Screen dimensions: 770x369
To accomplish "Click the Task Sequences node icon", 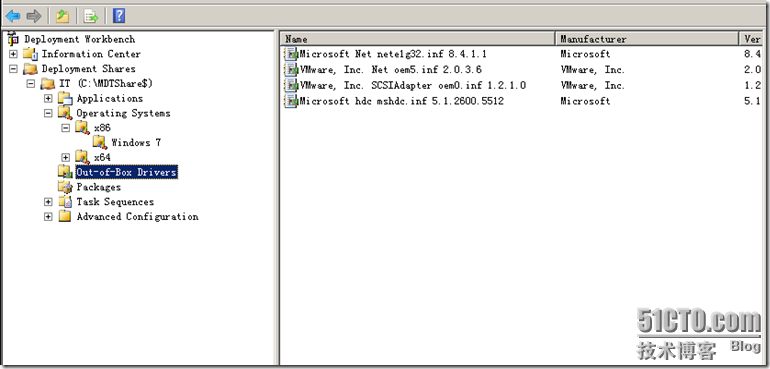I will (65, 201).
